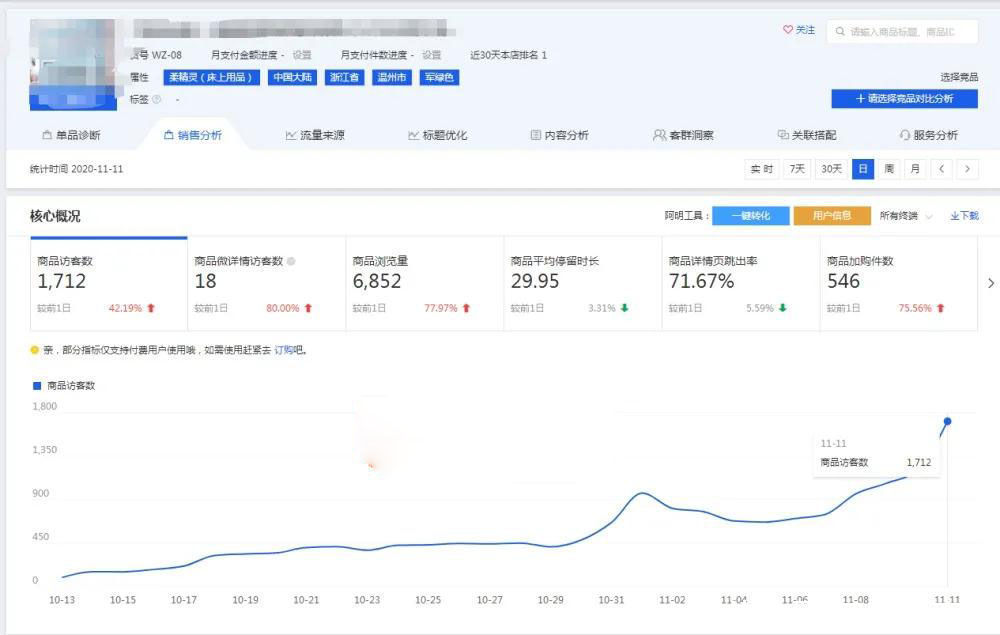Switch the time period to 周 week view
This screenshot has width=1000, height=635.
[889, 169]
